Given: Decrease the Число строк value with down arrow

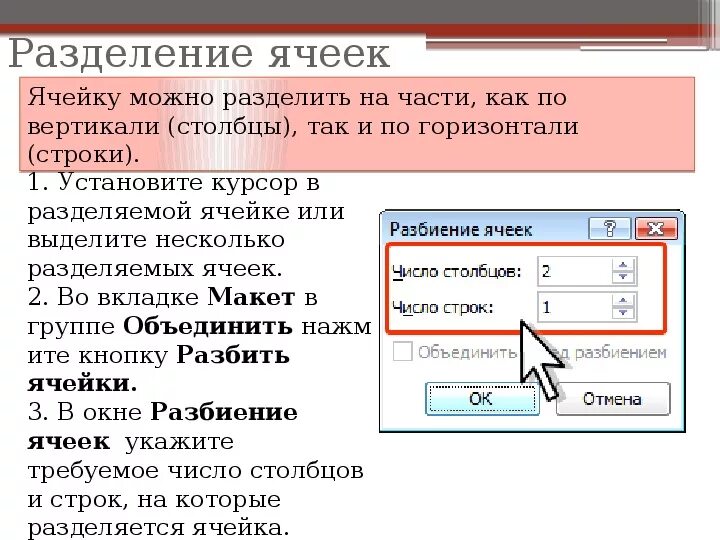Looking at the screenshot, I should pos(623,313).
